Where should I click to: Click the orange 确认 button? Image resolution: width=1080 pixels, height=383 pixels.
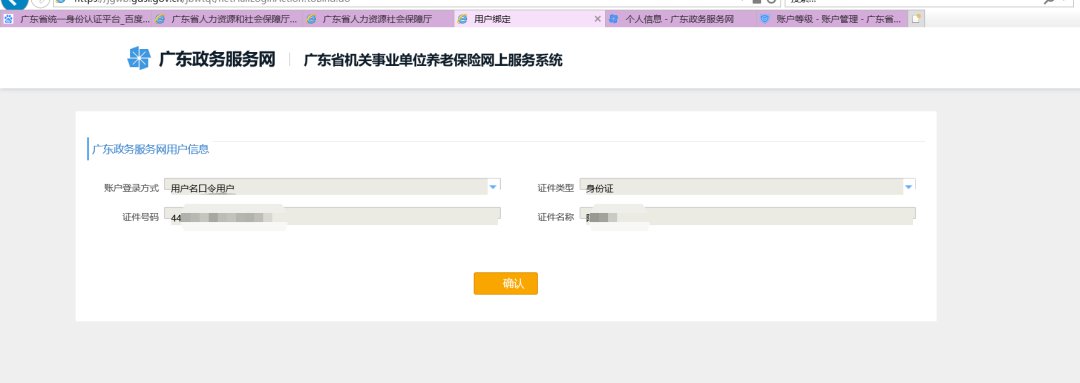click(506, 283)
